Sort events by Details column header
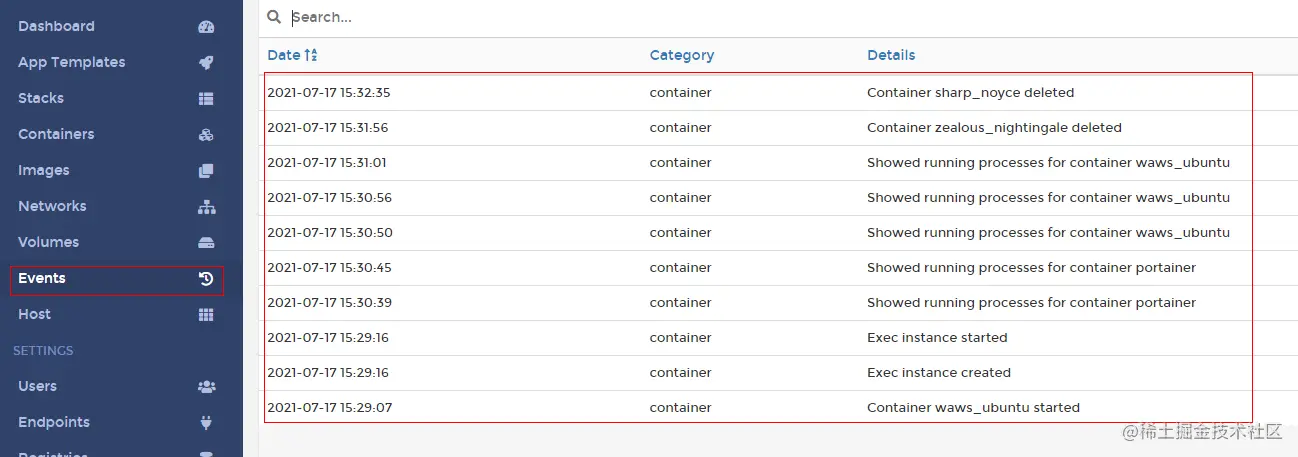The height and width of the screenshot is (457, 1298). point(891,56)
